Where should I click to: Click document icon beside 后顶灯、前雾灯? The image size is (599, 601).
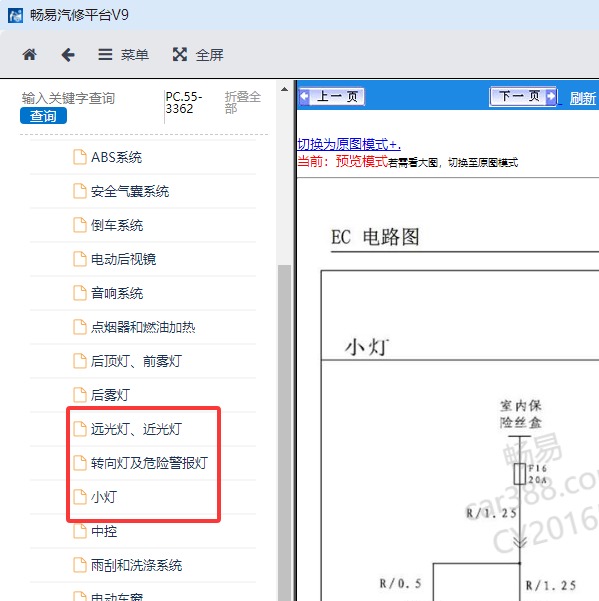[80, 361]
